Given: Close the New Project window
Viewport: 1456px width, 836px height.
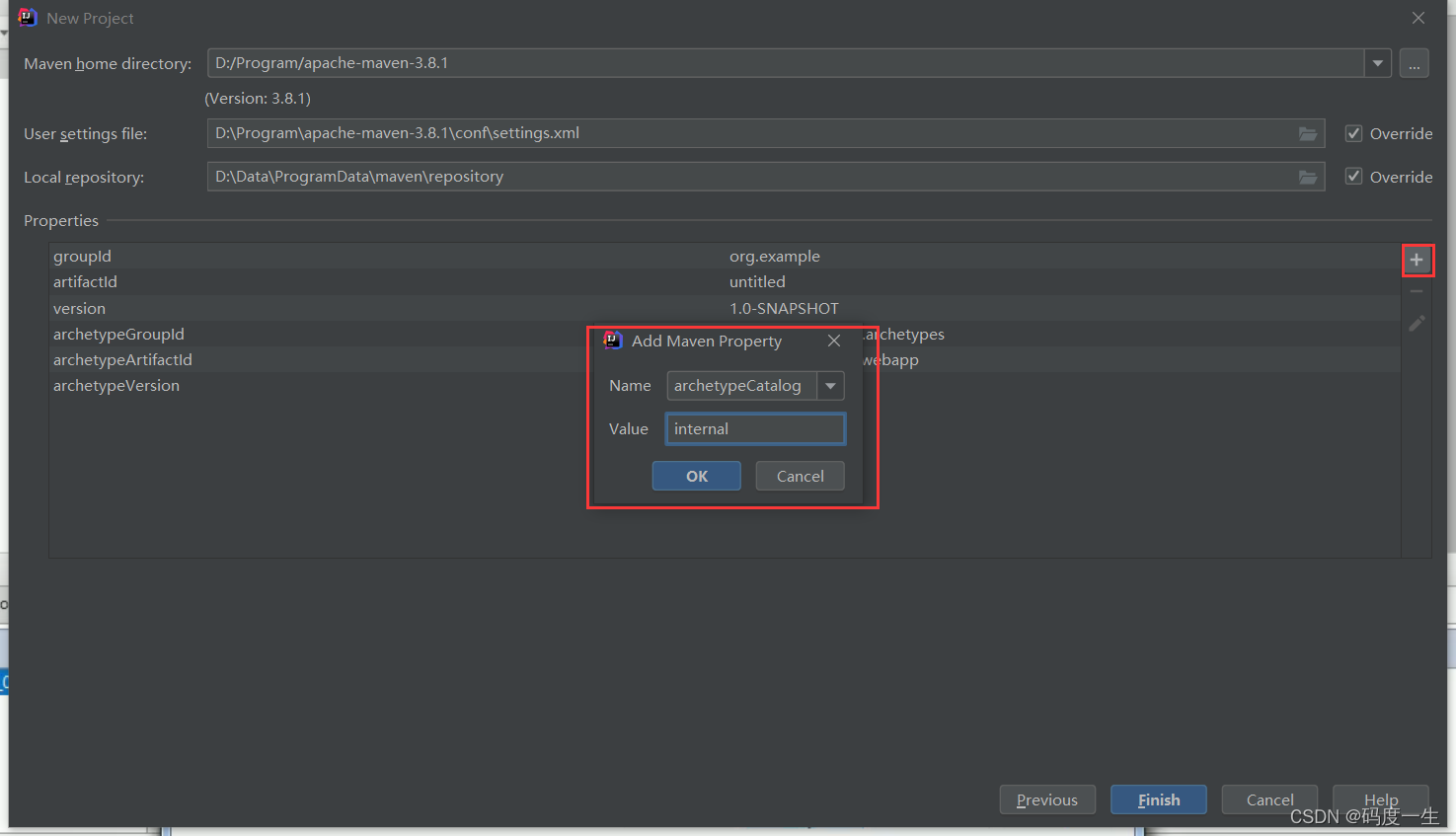Looking at the screenshot, I should coord(1418,18).
